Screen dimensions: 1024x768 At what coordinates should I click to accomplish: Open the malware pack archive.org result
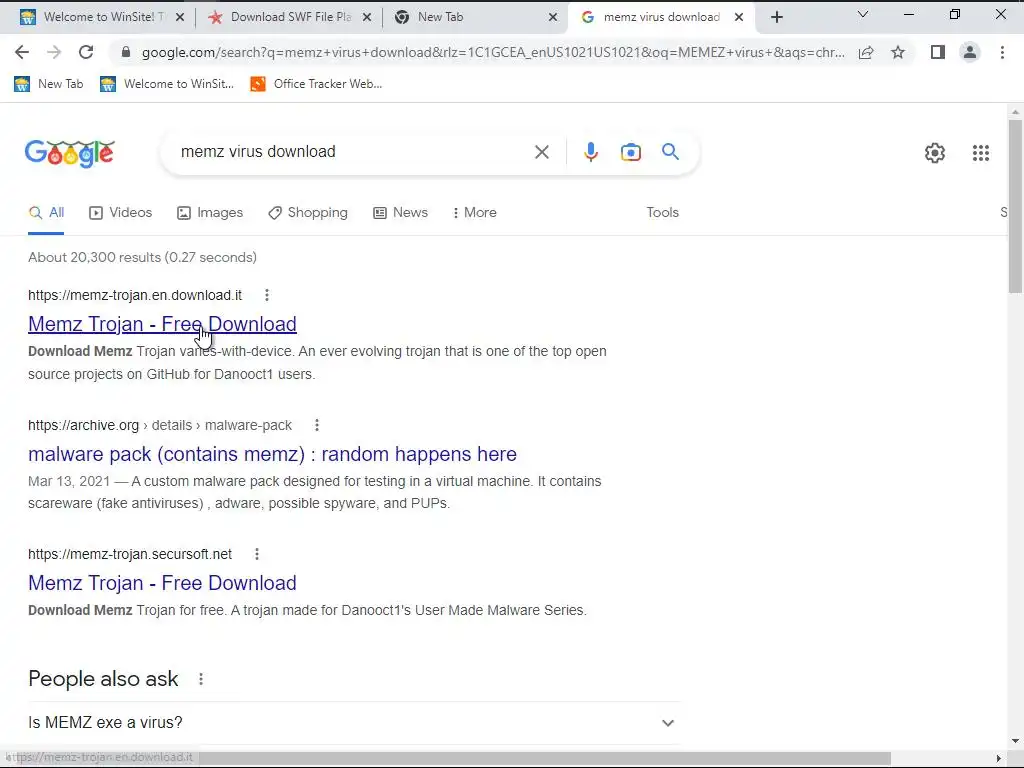pos(272,454)
